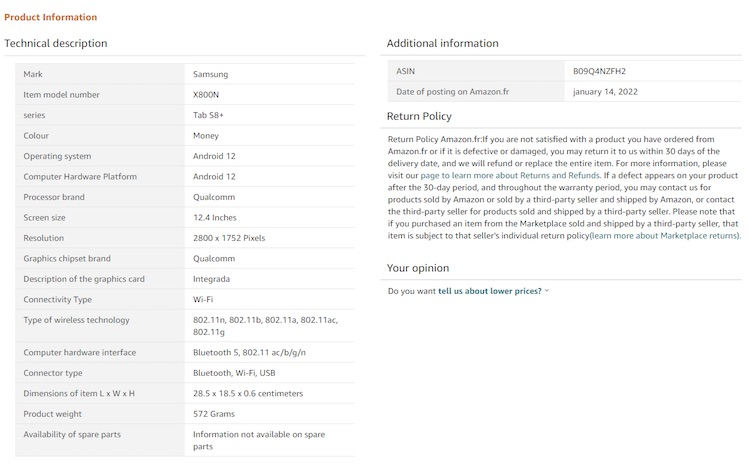Screen dimensions: 750x471
Task: Click the Tab S8+ series value
Action: coord(209,115)
